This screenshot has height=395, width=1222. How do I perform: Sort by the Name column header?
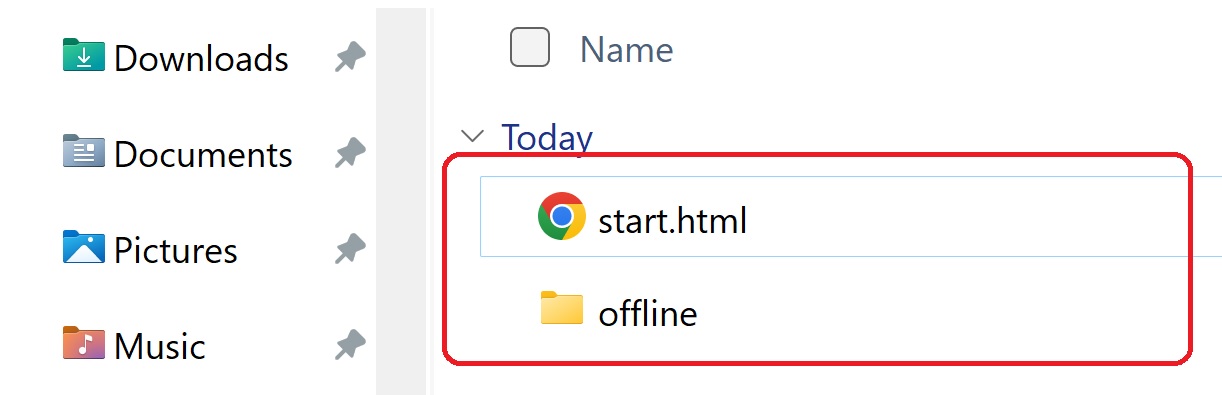click(x=626, y=49)
